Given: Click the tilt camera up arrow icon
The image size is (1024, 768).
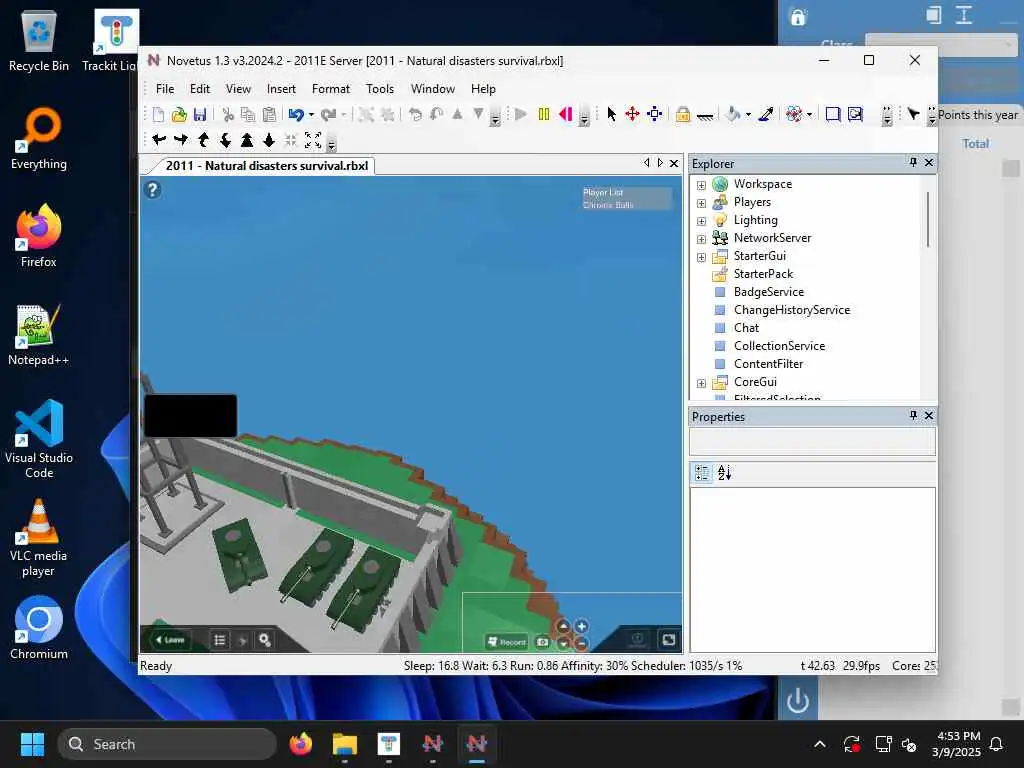Looking at the screenshot, I should 203,139.
